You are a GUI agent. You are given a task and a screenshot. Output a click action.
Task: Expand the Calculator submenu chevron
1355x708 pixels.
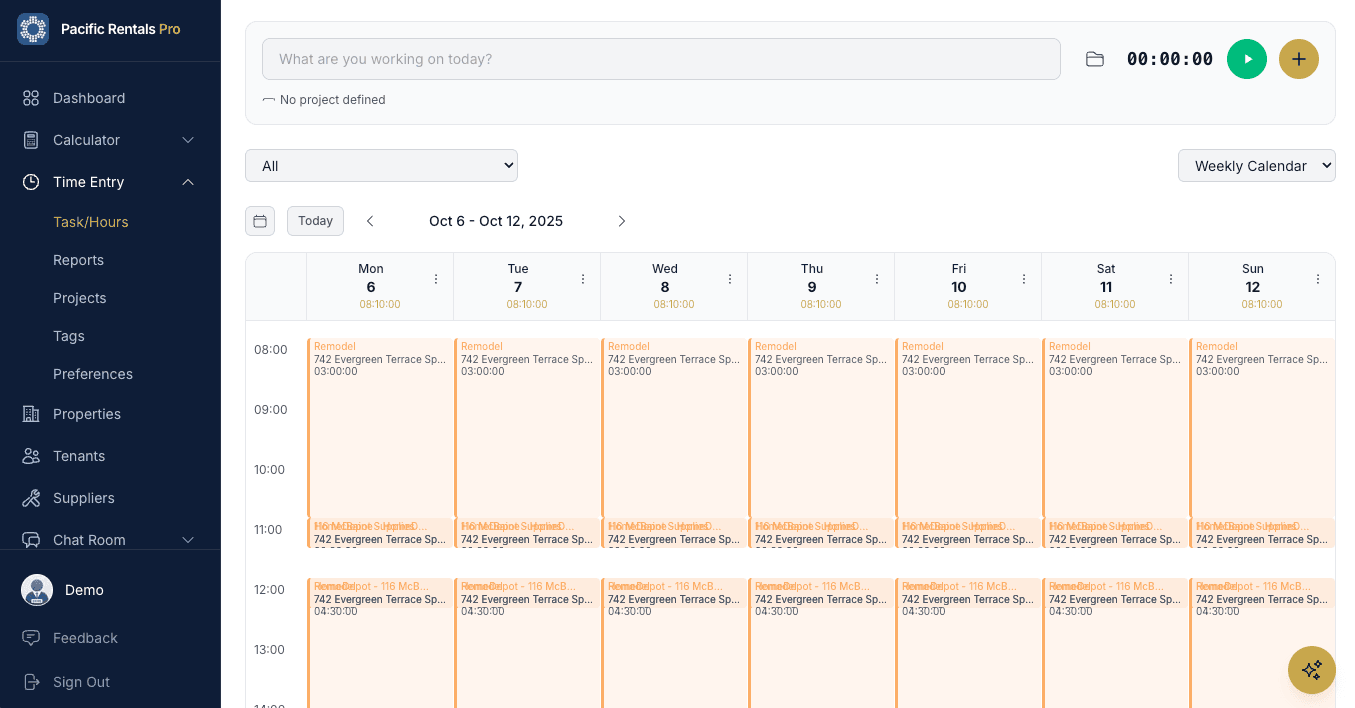coord(188,140)
